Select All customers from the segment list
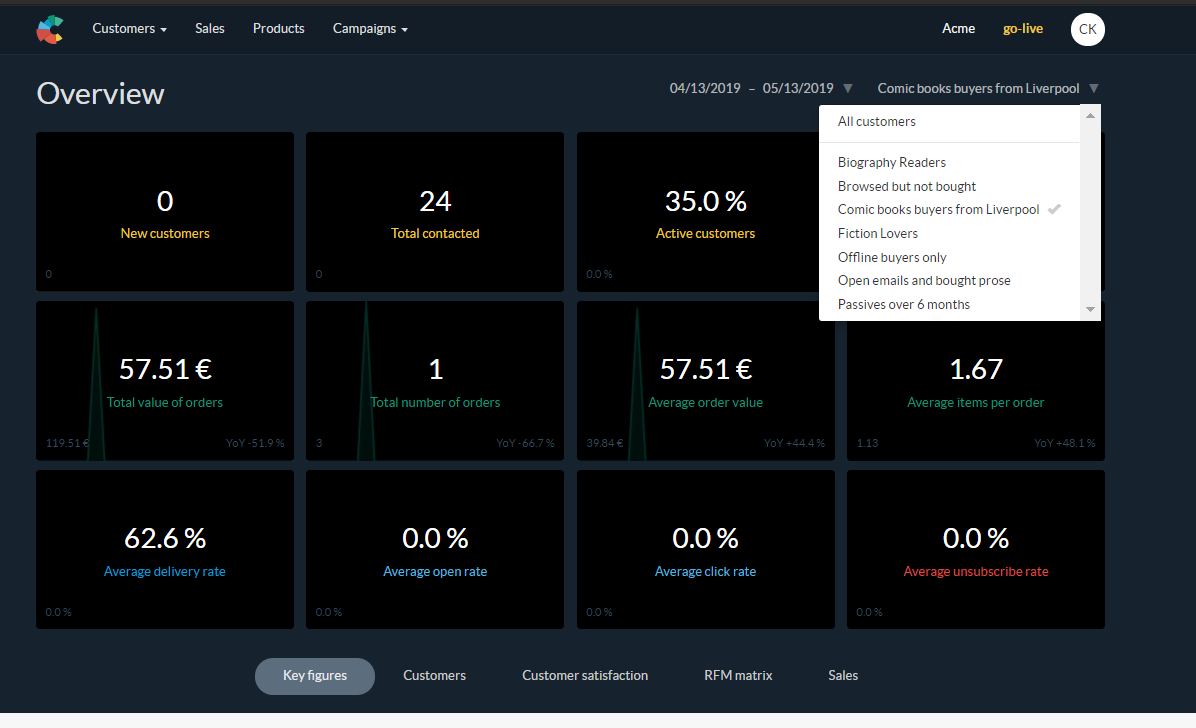 coord(876,122)
